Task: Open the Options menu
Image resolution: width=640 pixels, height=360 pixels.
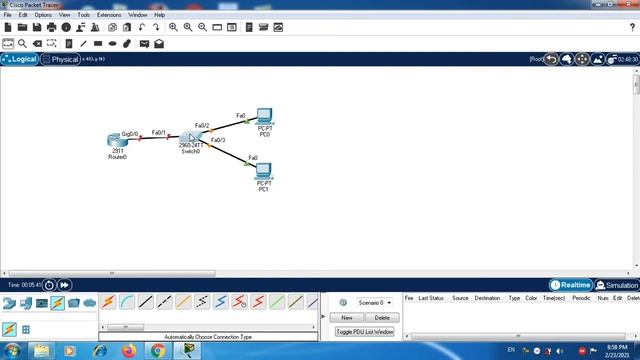Action: tap(43, 15)
